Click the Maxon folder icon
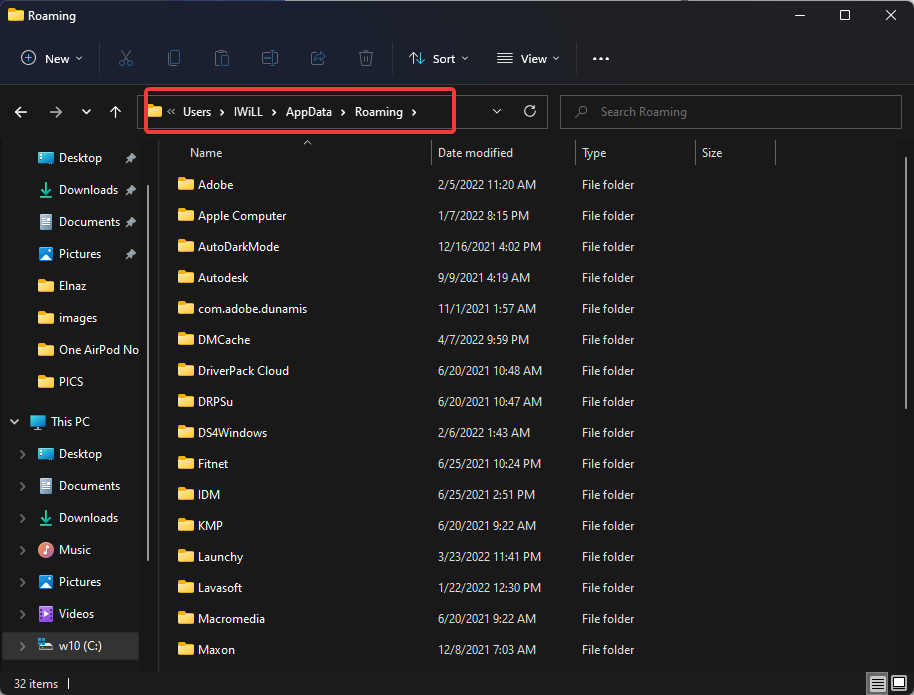The image size is (914, 695). (x=185, y=649)
